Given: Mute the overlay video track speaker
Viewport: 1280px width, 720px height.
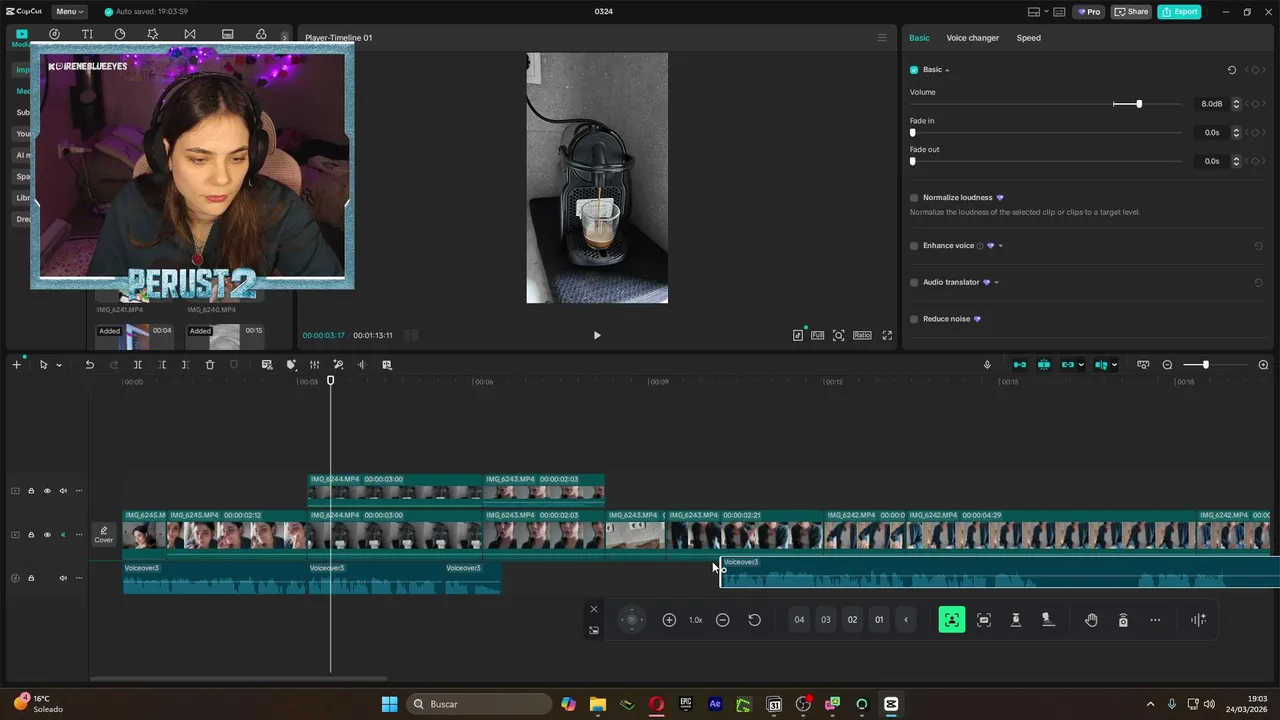Looking at the screenshot, I should pos(63,491).
